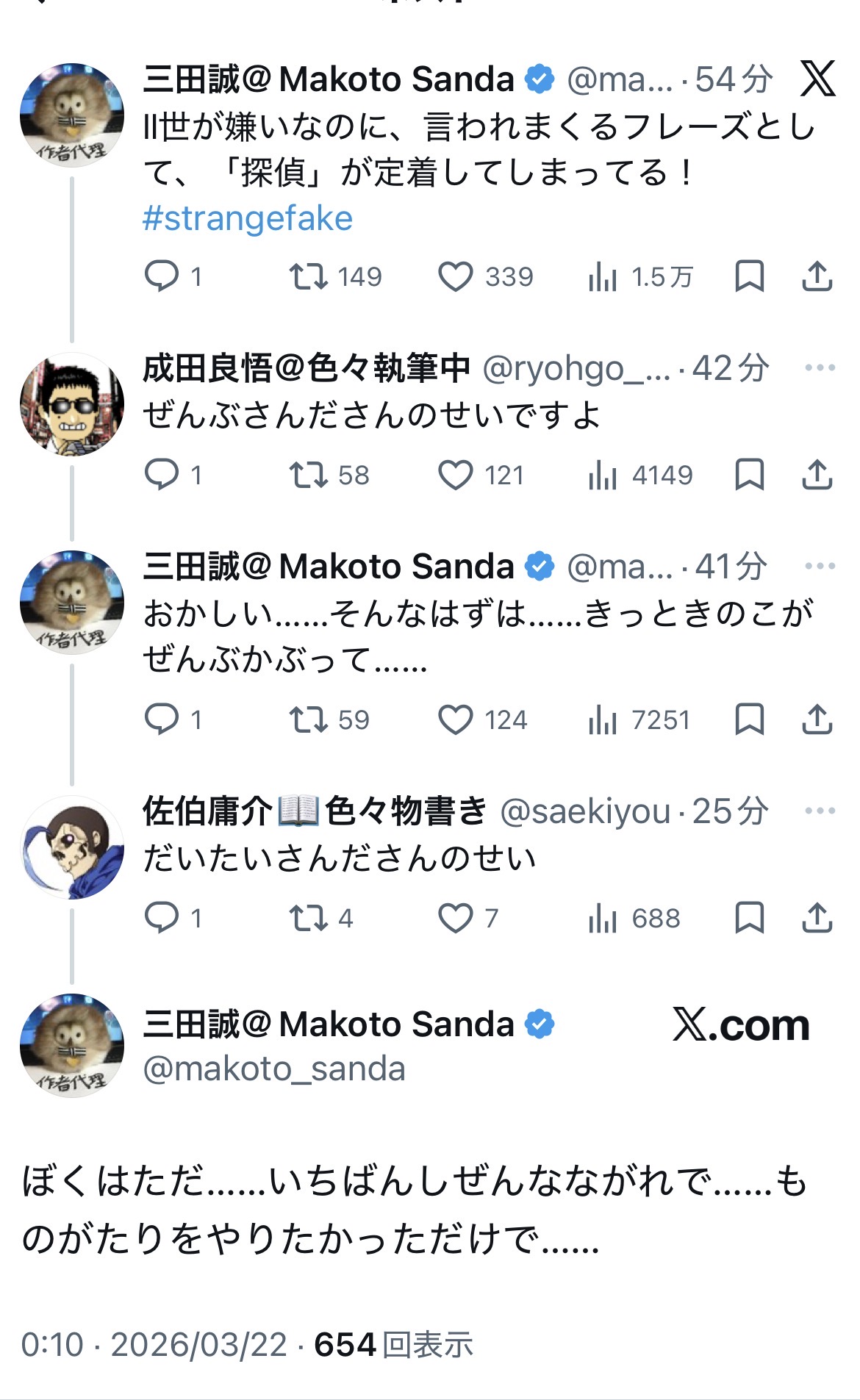Retweet saekiyou's reply with 4 reposts
This screenshot has height=1400, width=860.
tap(309, 919)
